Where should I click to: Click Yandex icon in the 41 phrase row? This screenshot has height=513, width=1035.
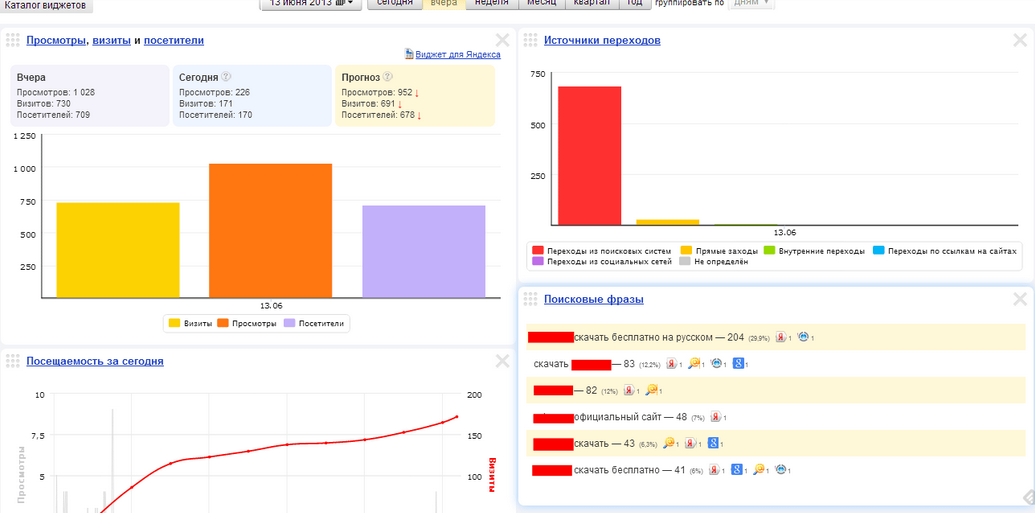(x=714, y=470)
